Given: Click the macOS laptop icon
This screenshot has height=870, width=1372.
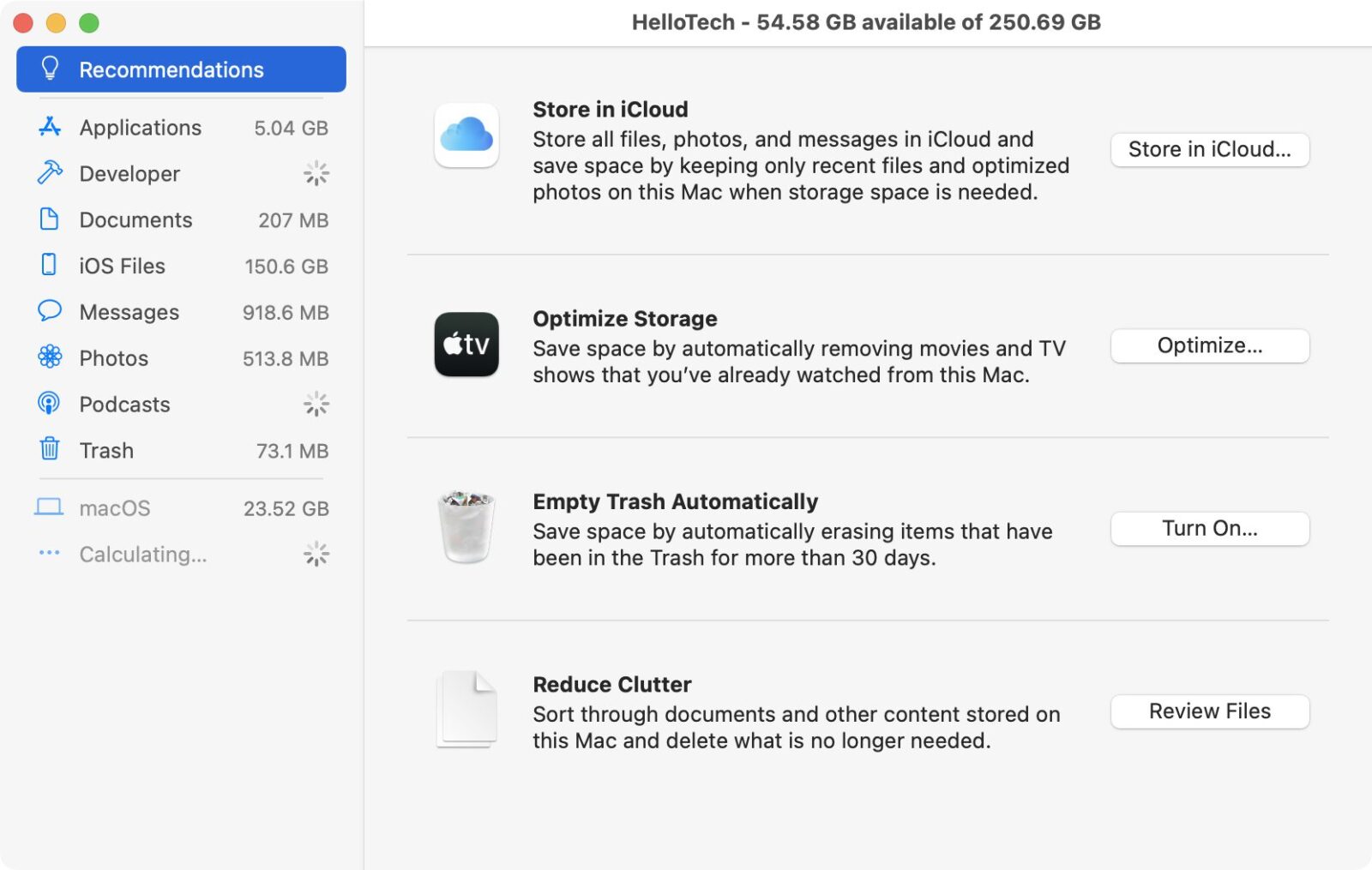Looking at the screenshot, I should coord(50,507).
